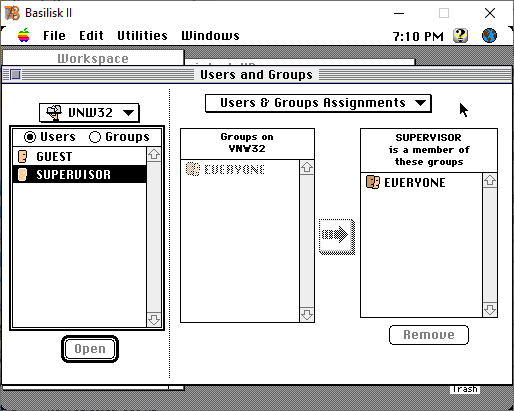Screen dimensions: 514x411
Task: Click the Basilisk II app icon
Action: (x=12, y=13)
